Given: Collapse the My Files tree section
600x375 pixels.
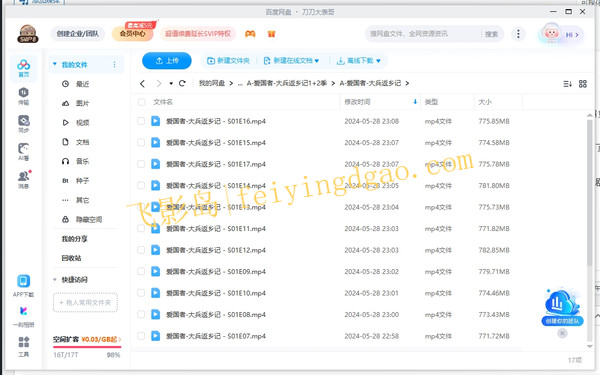Looking at the screenshot, I should [55, 64].
